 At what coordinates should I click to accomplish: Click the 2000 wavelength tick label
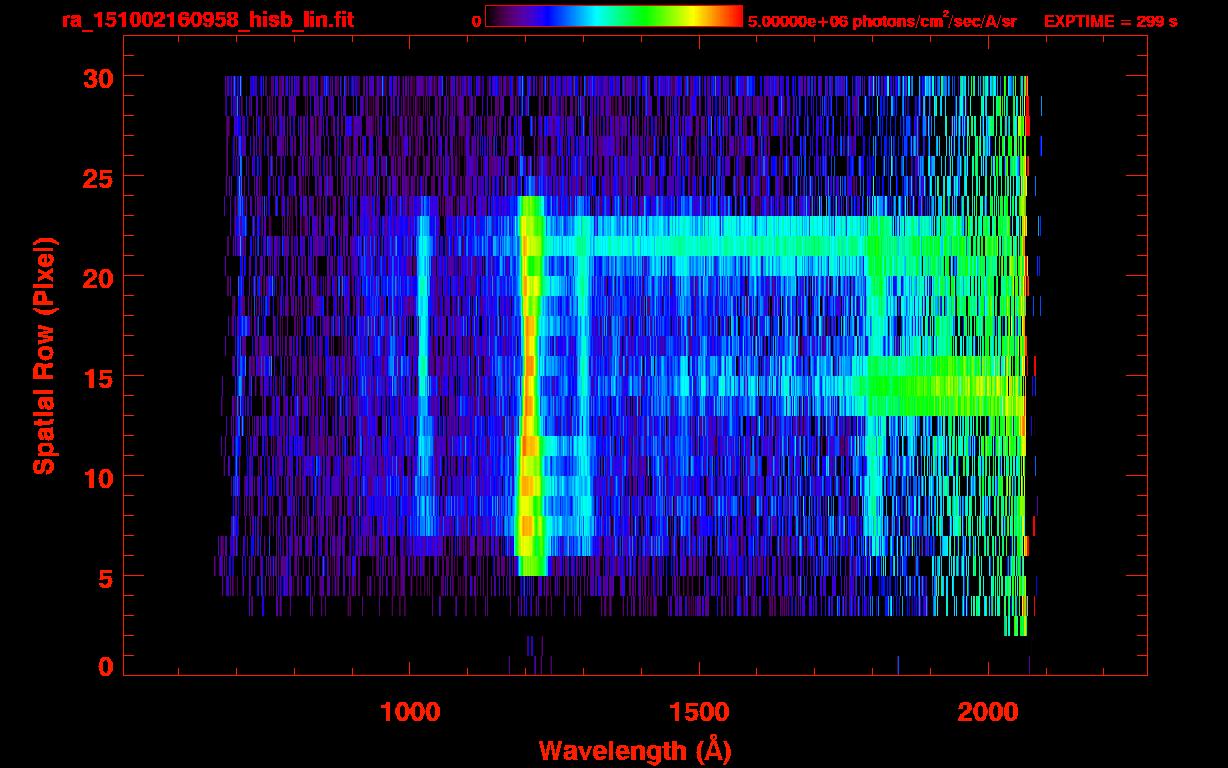pyautogui.click(x=988, y=712)
